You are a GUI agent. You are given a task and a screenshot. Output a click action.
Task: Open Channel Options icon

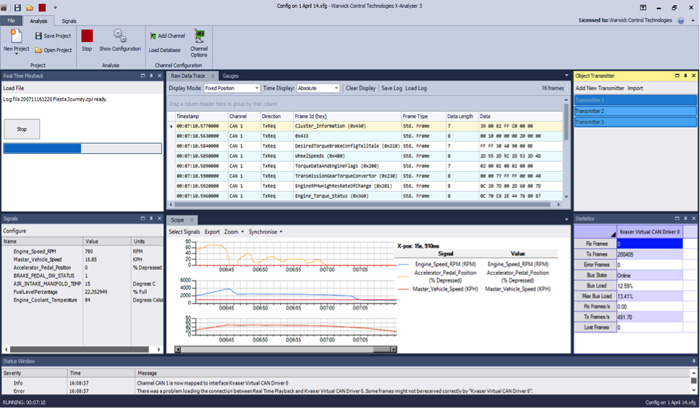pyautogui.click(x=199, y=36)
